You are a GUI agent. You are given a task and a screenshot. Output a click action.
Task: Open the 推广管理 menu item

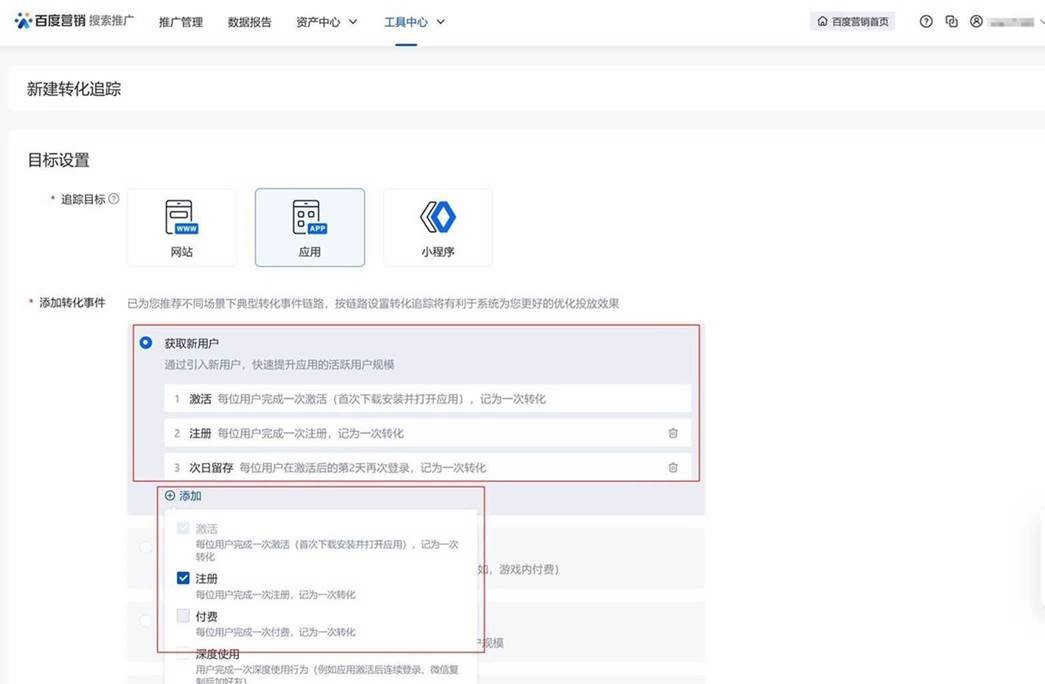tap(180, 22)
